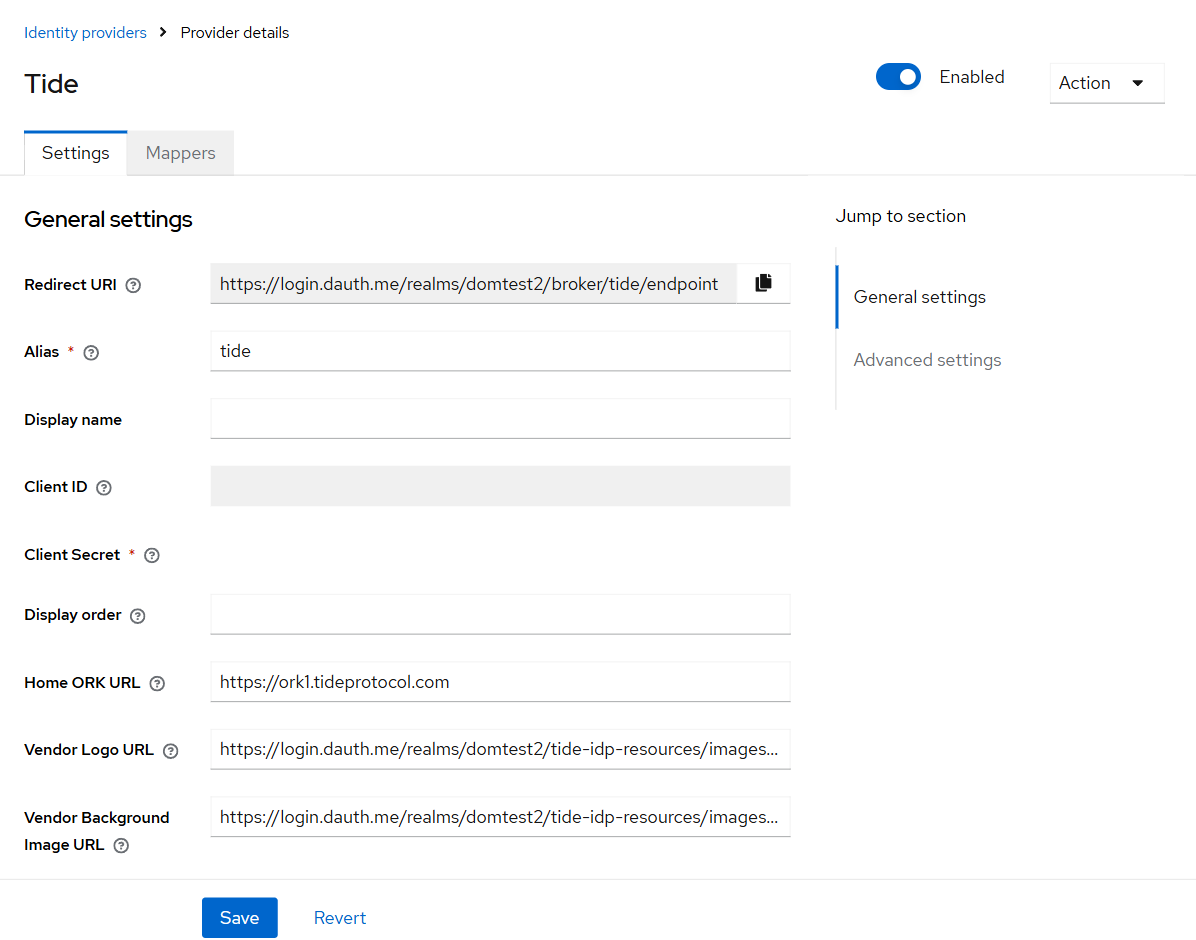
Task: Click the General settings form heading
Action: [108, 220]
